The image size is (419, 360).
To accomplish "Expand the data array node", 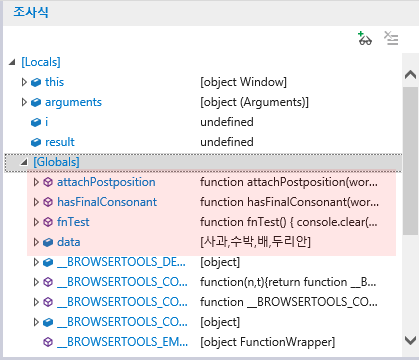I will click(36, 242).
